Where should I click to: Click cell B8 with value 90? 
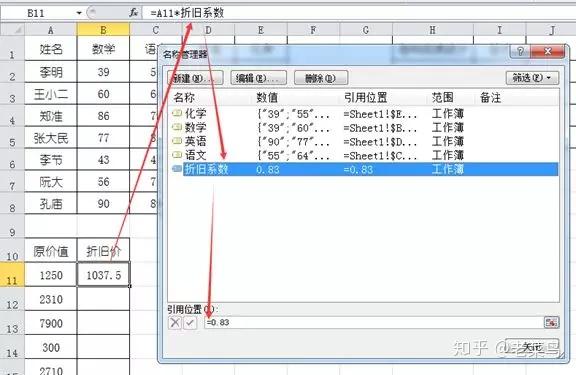[x=103, y=203]
